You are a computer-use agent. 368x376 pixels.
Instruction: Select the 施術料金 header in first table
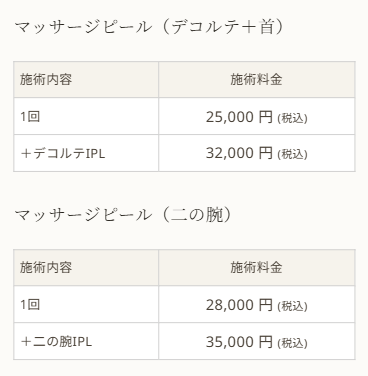[257, 80]
